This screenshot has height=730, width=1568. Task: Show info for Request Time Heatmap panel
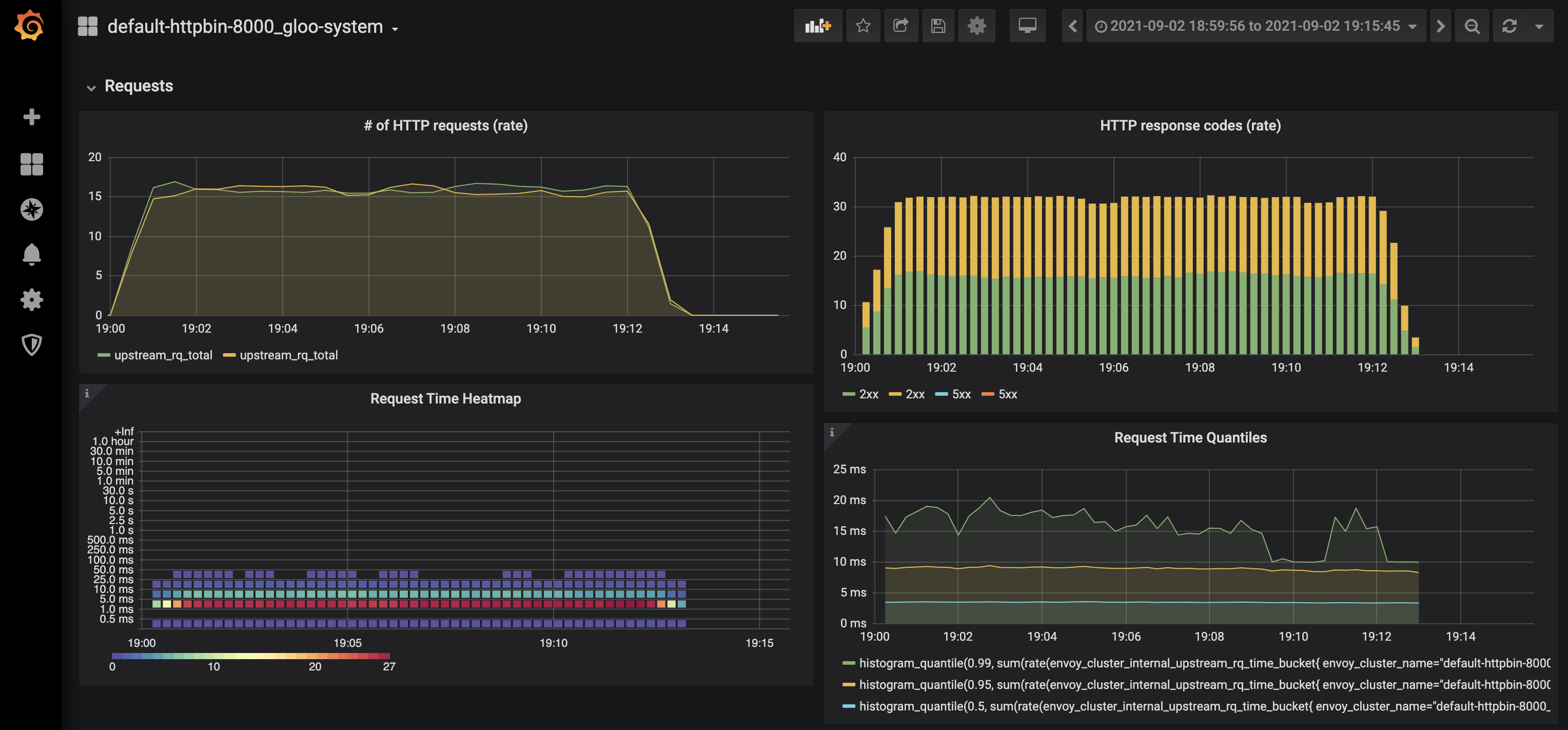coord(87,393)
